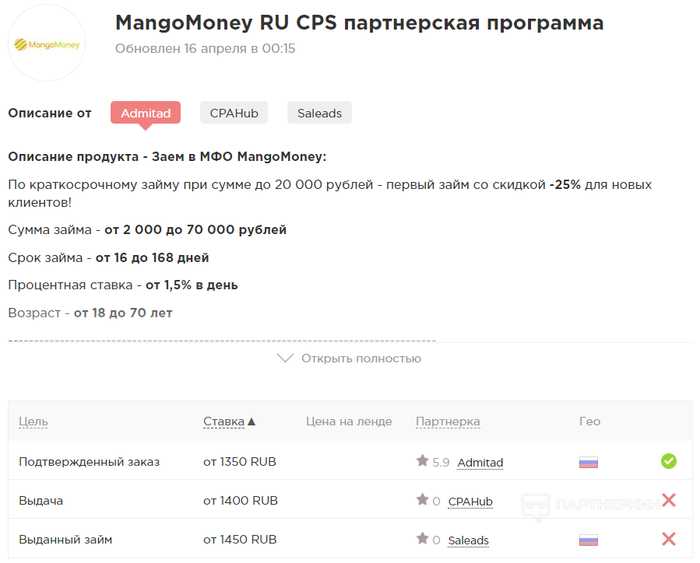Click the 'от 16 до 168 дней' term

[x=152, y=258]
